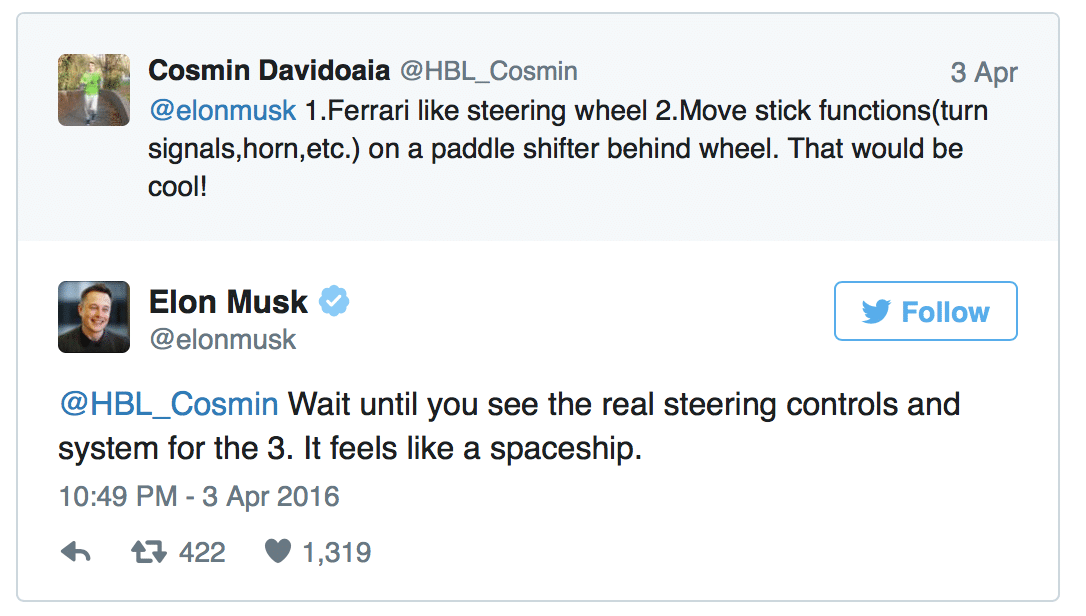View the 1,319 likes count

337,552
